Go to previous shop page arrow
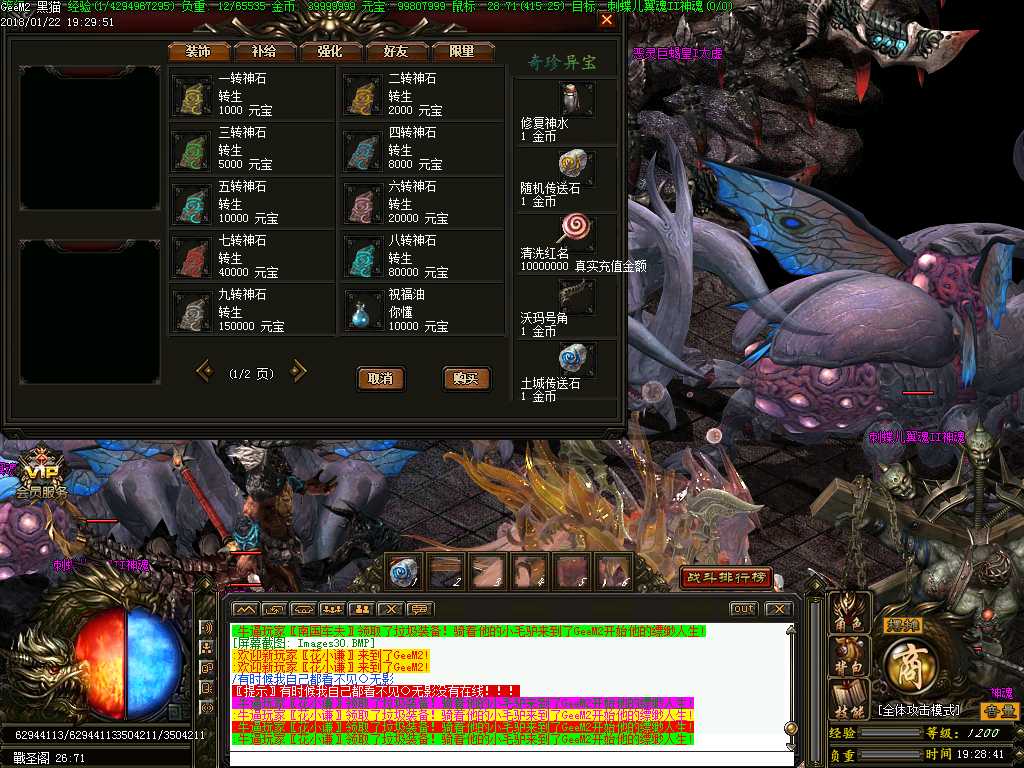The image size is (1024, 768). coord(205,372)
